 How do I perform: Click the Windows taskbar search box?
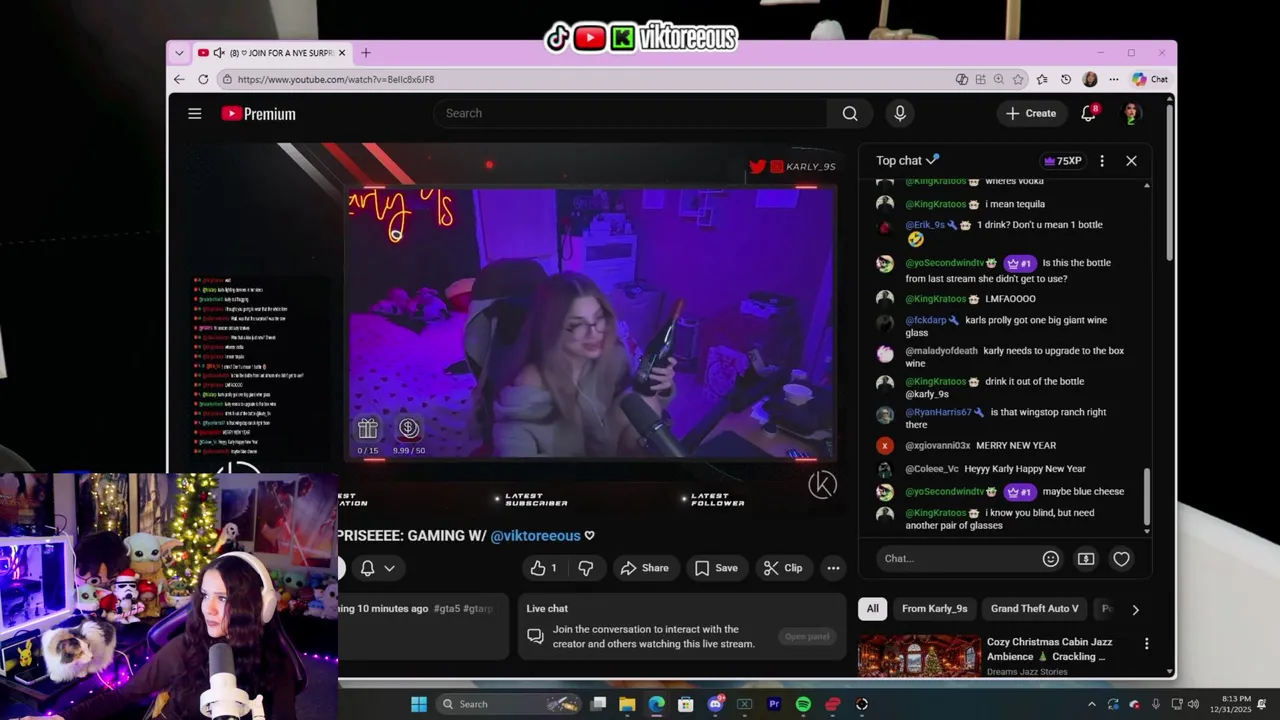click(509, 704)
